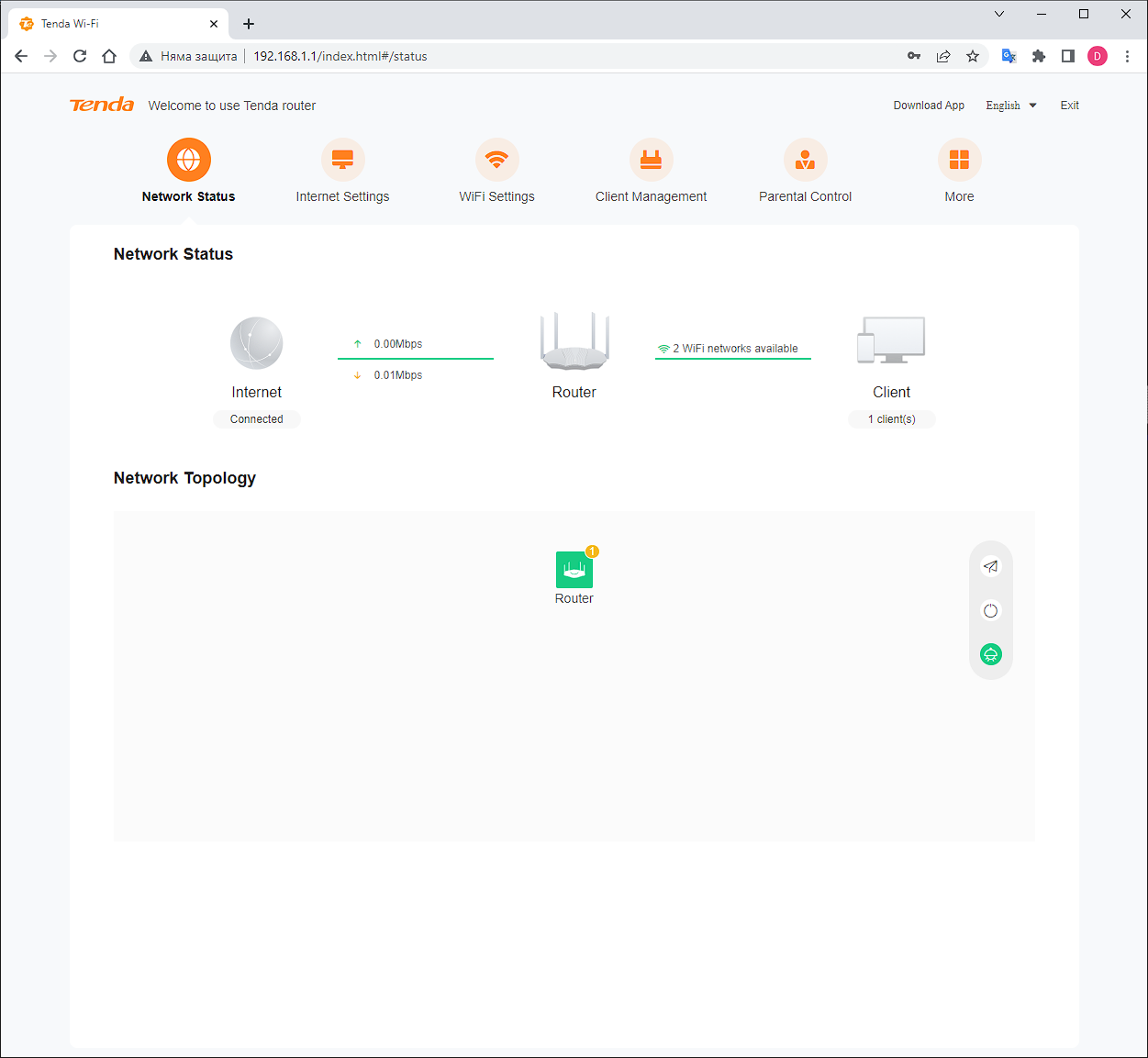Click the More tab label
Screen dimensions: 1148x1058
(960, 196)
